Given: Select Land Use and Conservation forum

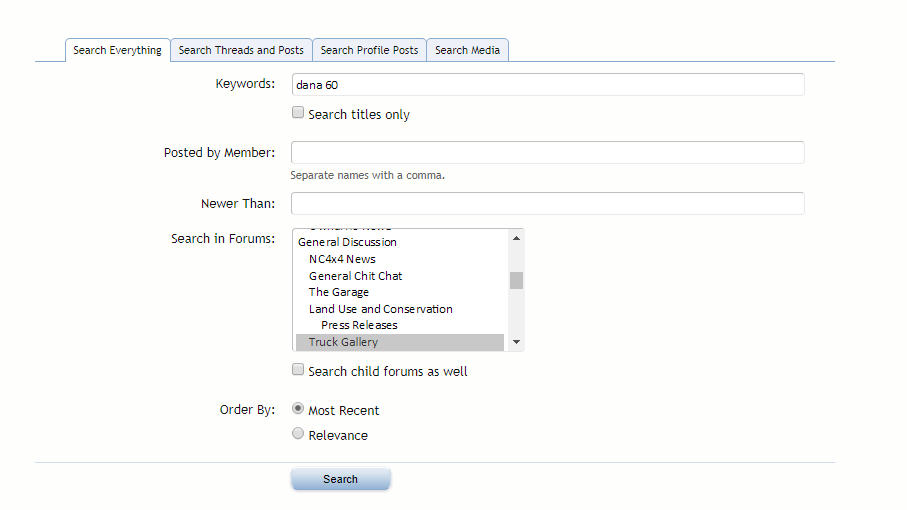Looking at the screenshot, I should click(x=380, y=309).
